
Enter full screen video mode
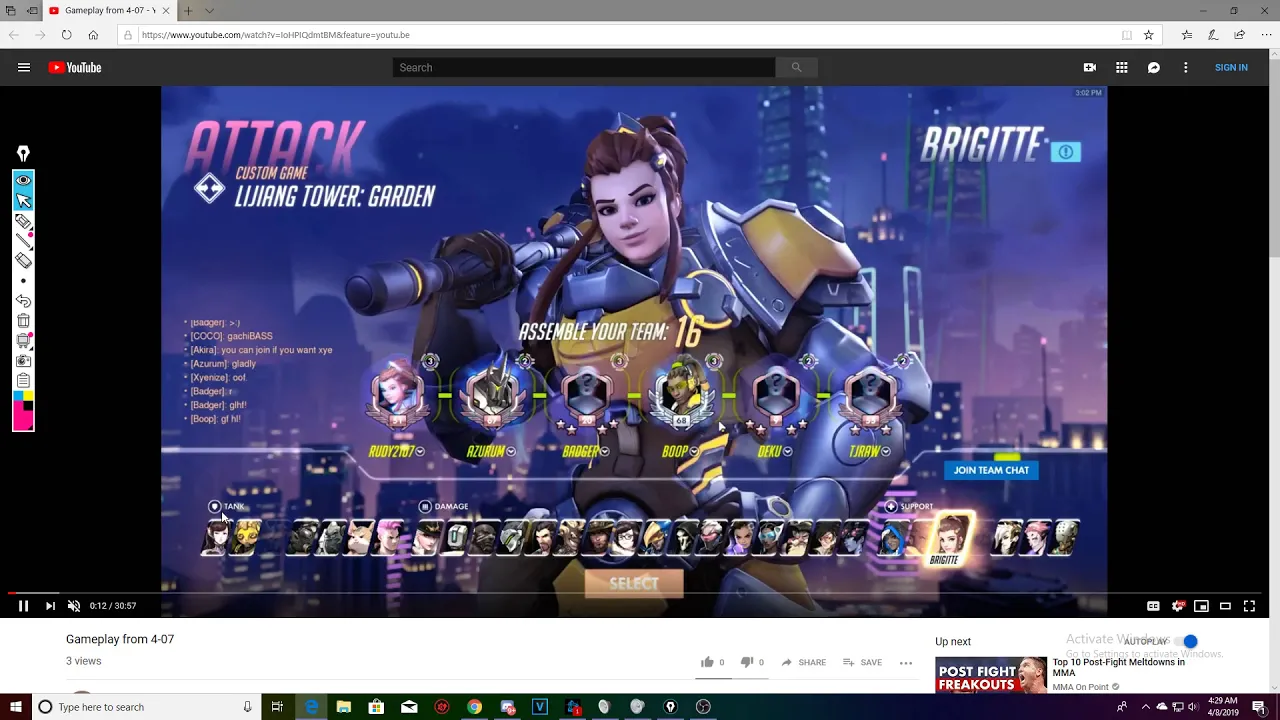(1249, 606)
